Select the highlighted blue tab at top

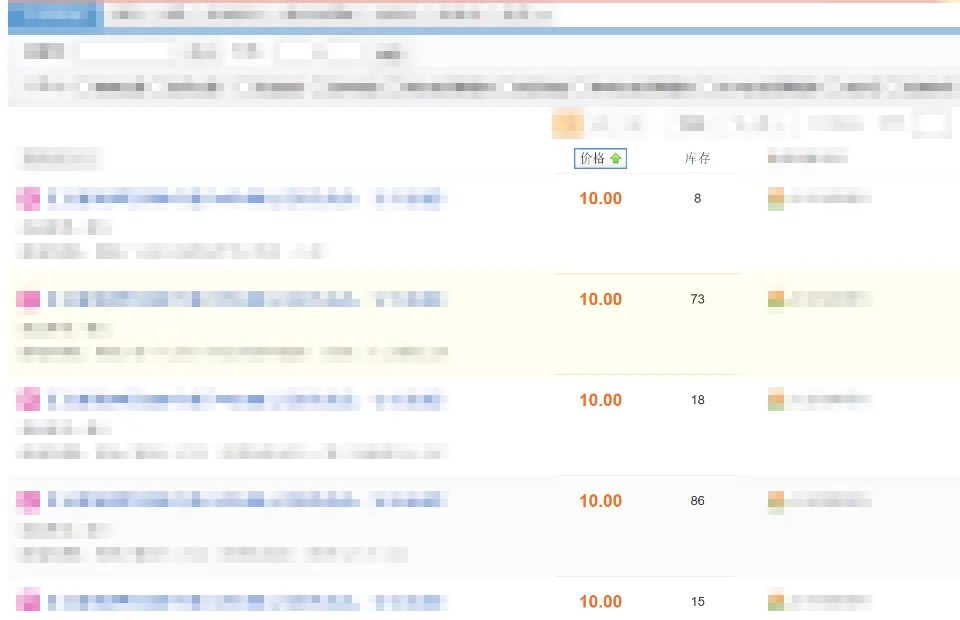click(x=53, y=14)
